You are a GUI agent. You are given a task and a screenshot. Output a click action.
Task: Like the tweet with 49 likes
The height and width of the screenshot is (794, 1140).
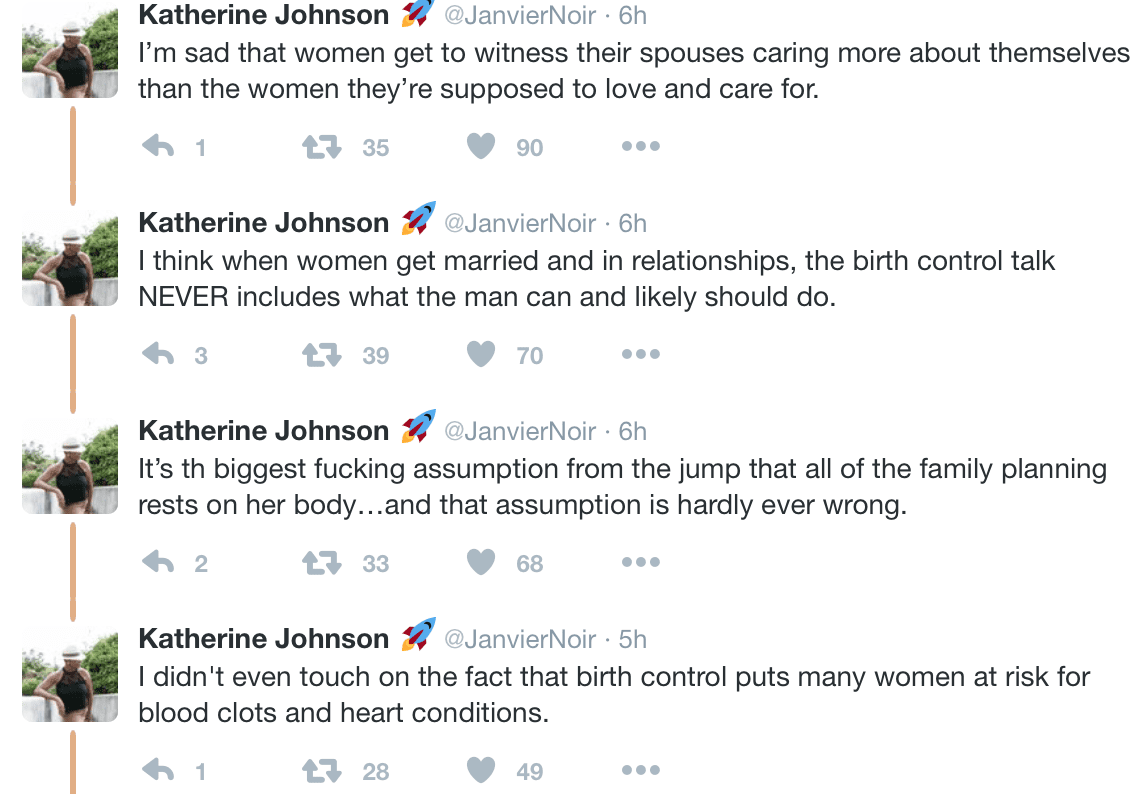[x=481, y=771]
